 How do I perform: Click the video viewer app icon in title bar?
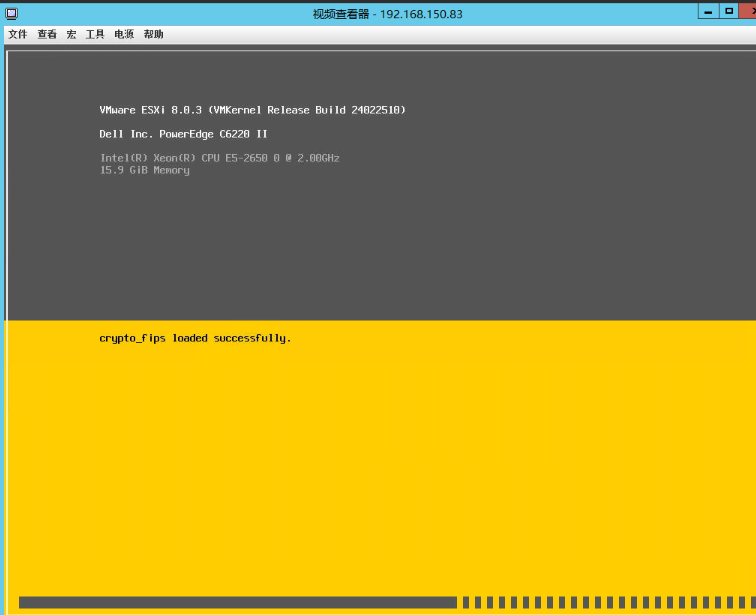tap(12, 14)
